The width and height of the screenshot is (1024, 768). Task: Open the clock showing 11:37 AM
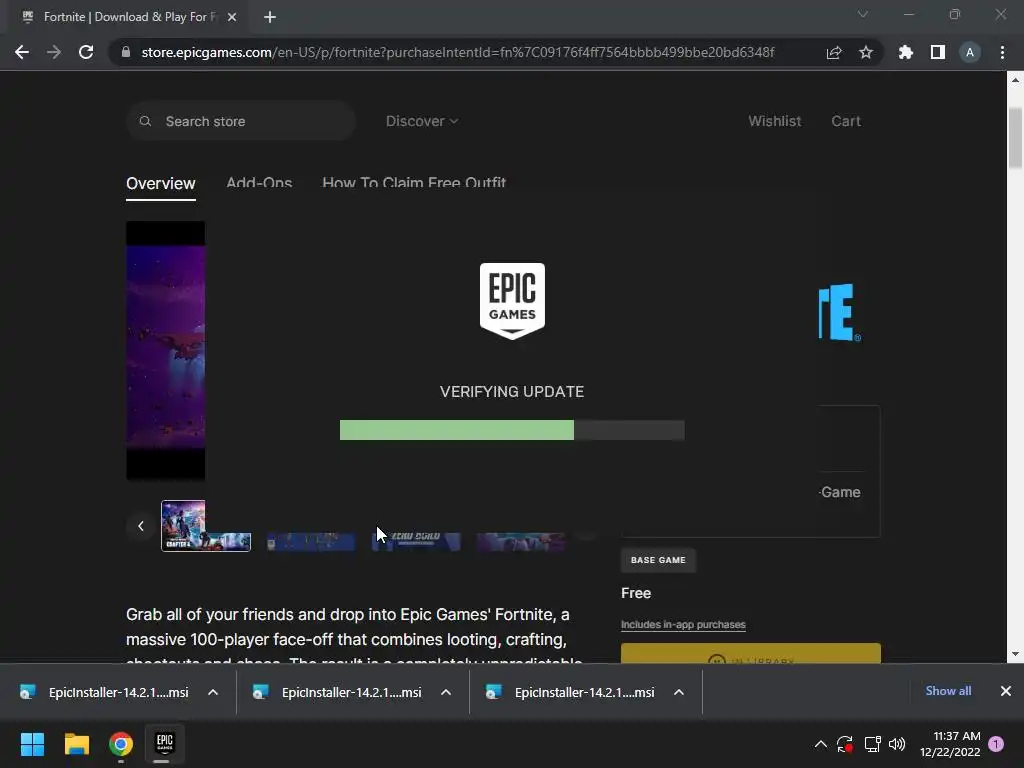(950, 744)
